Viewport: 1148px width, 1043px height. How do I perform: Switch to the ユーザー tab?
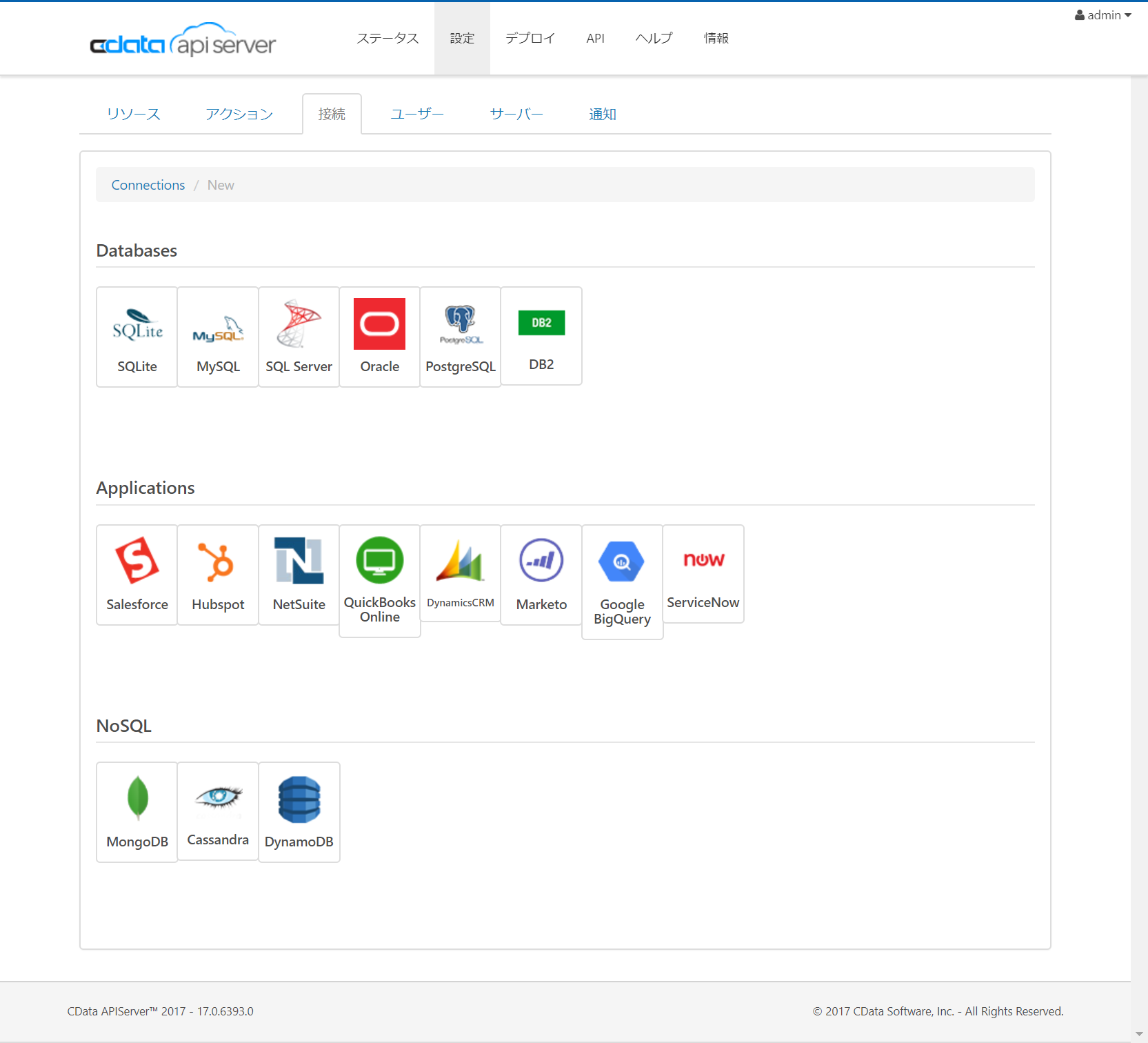tap(417, 114)
